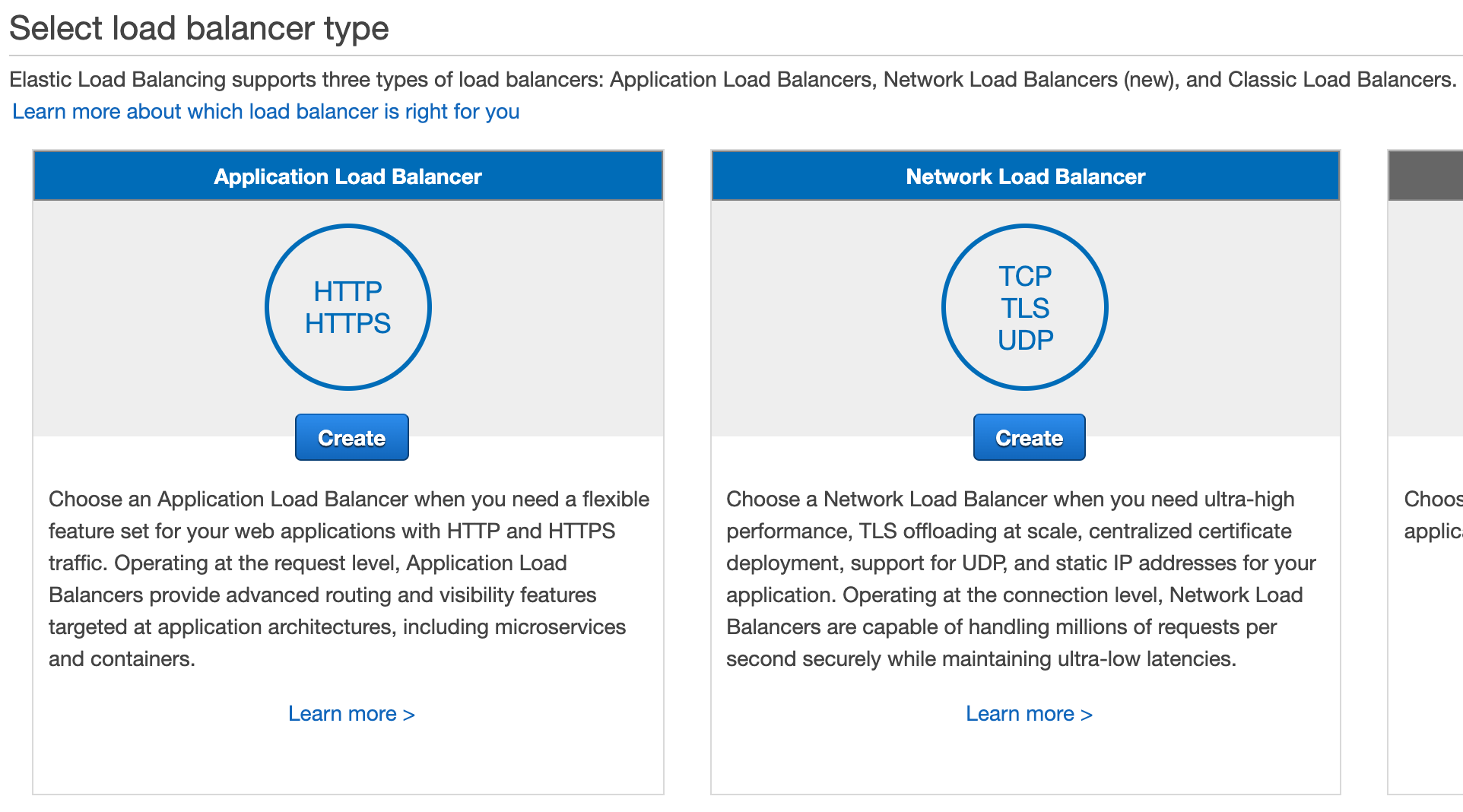Click Create under Application Load Balancer
This screenshot has width=1463, height=812.
pyautogui.click(x=351, y=437)
